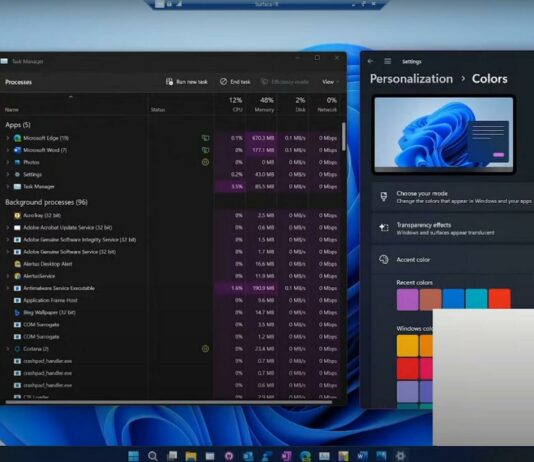Click the Task Manager horizontal scrollbar

coord(169,402)
